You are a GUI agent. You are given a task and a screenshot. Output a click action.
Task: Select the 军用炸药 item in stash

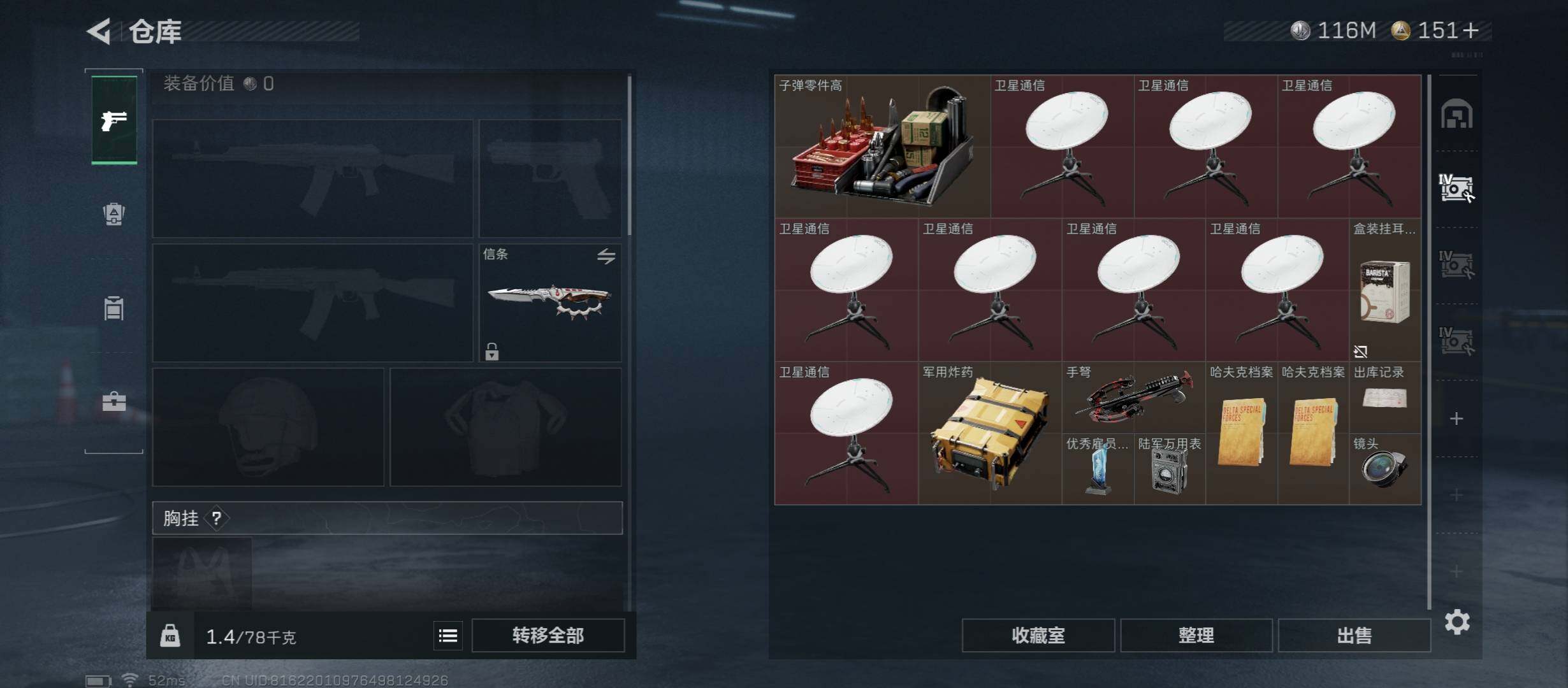(990, 434)
